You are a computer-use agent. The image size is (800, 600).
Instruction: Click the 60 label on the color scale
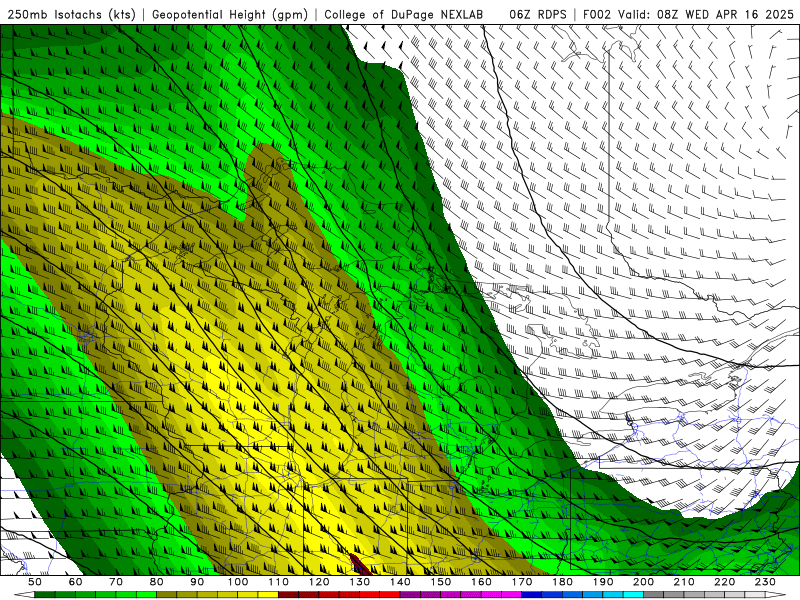[76, 582]
